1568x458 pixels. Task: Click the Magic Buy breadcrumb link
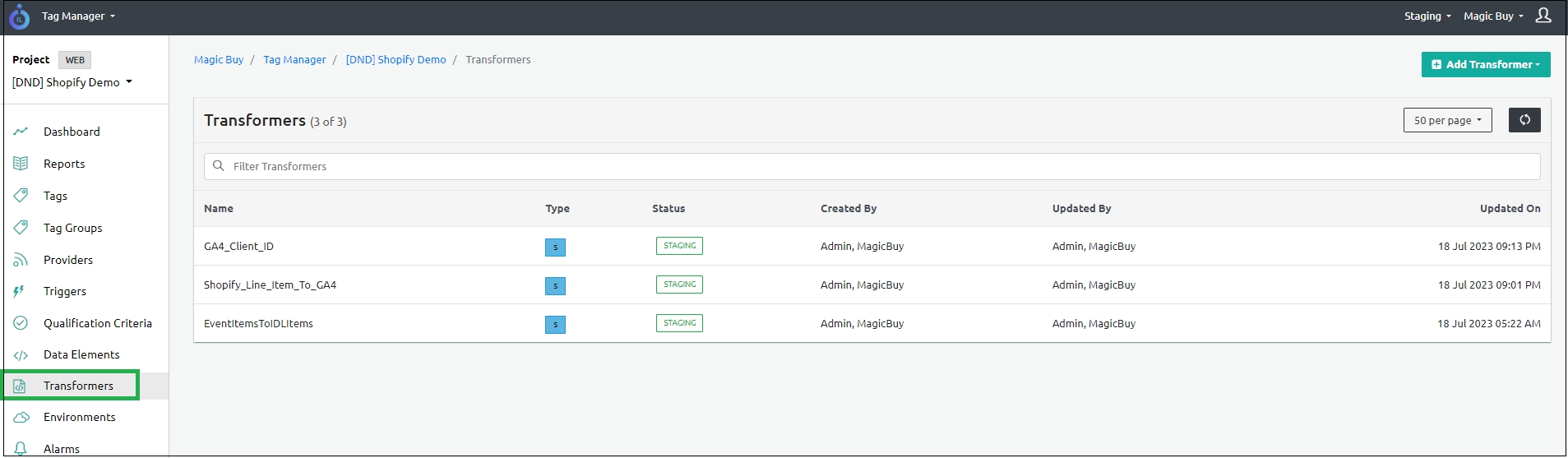(x=219, y=60)
